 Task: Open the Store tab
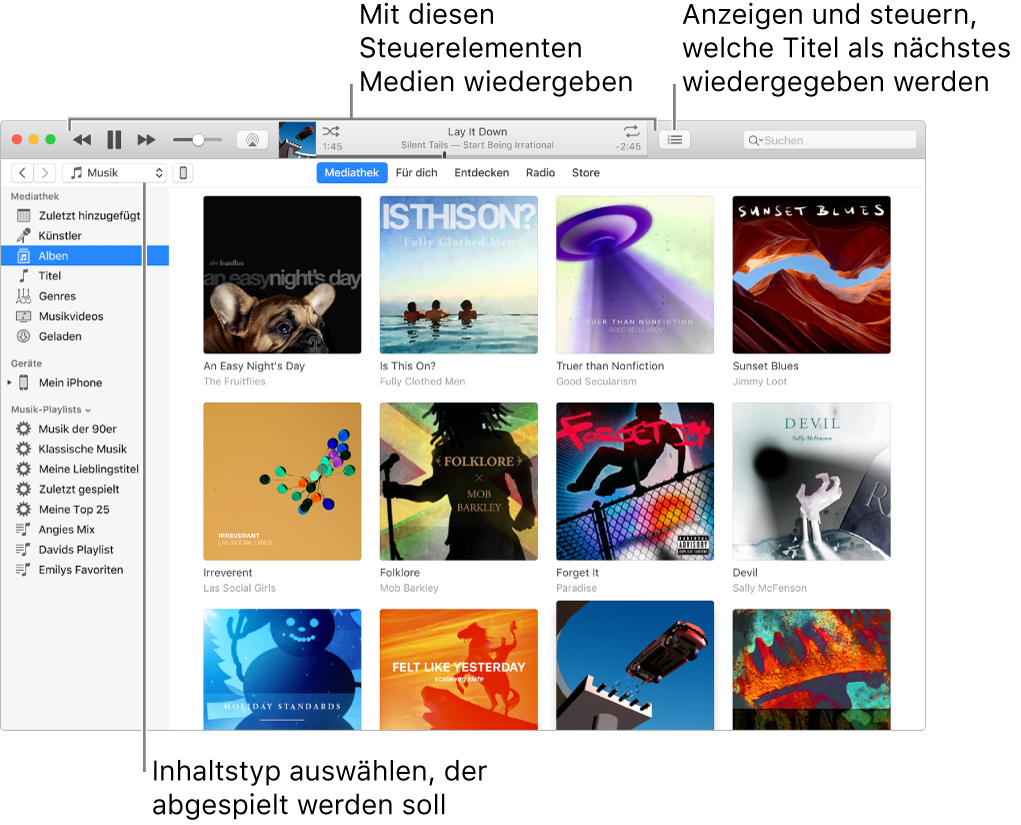point(585,173)
